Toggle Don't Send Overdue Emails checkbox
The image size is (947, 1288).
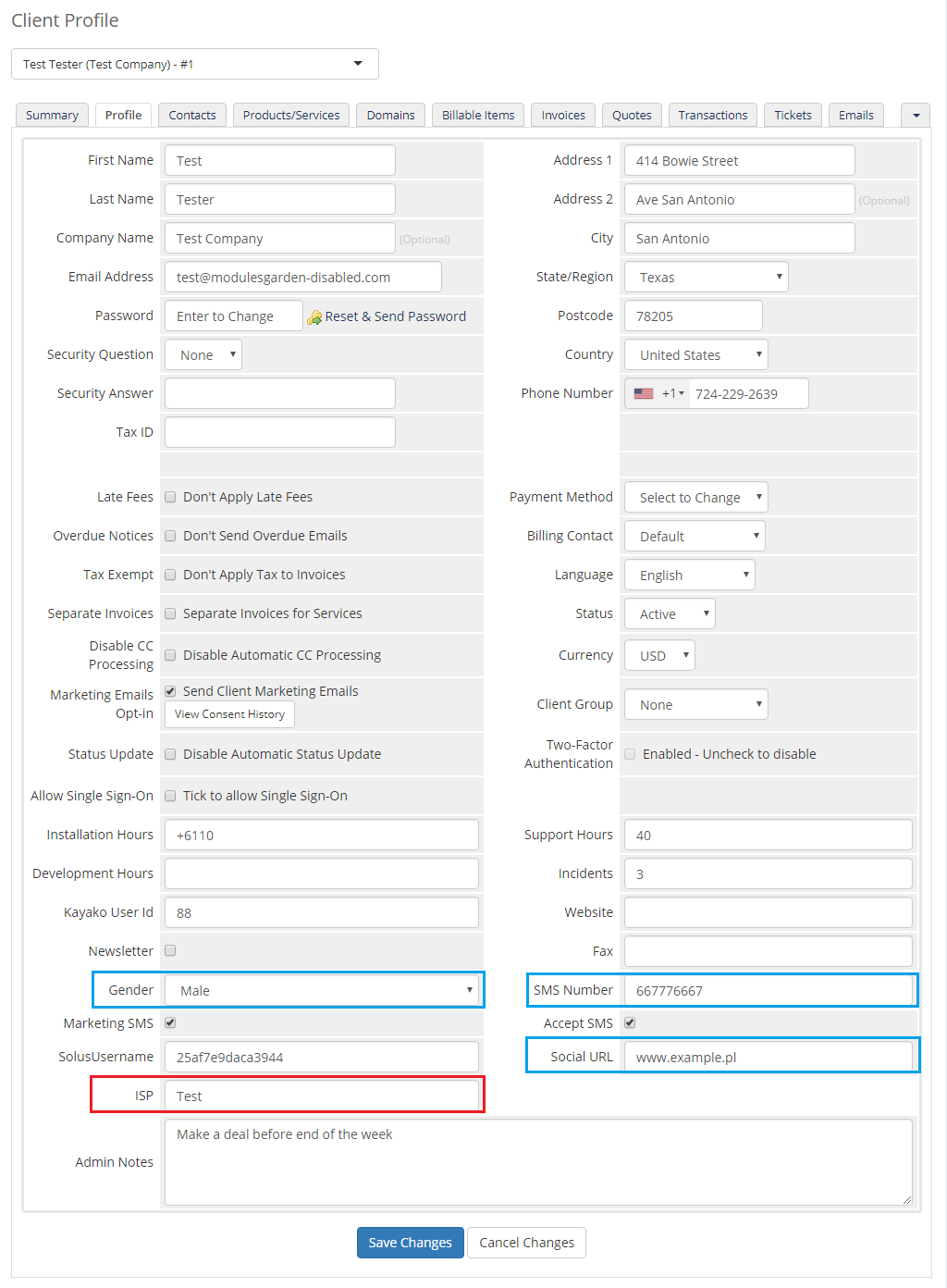[170, 536]
